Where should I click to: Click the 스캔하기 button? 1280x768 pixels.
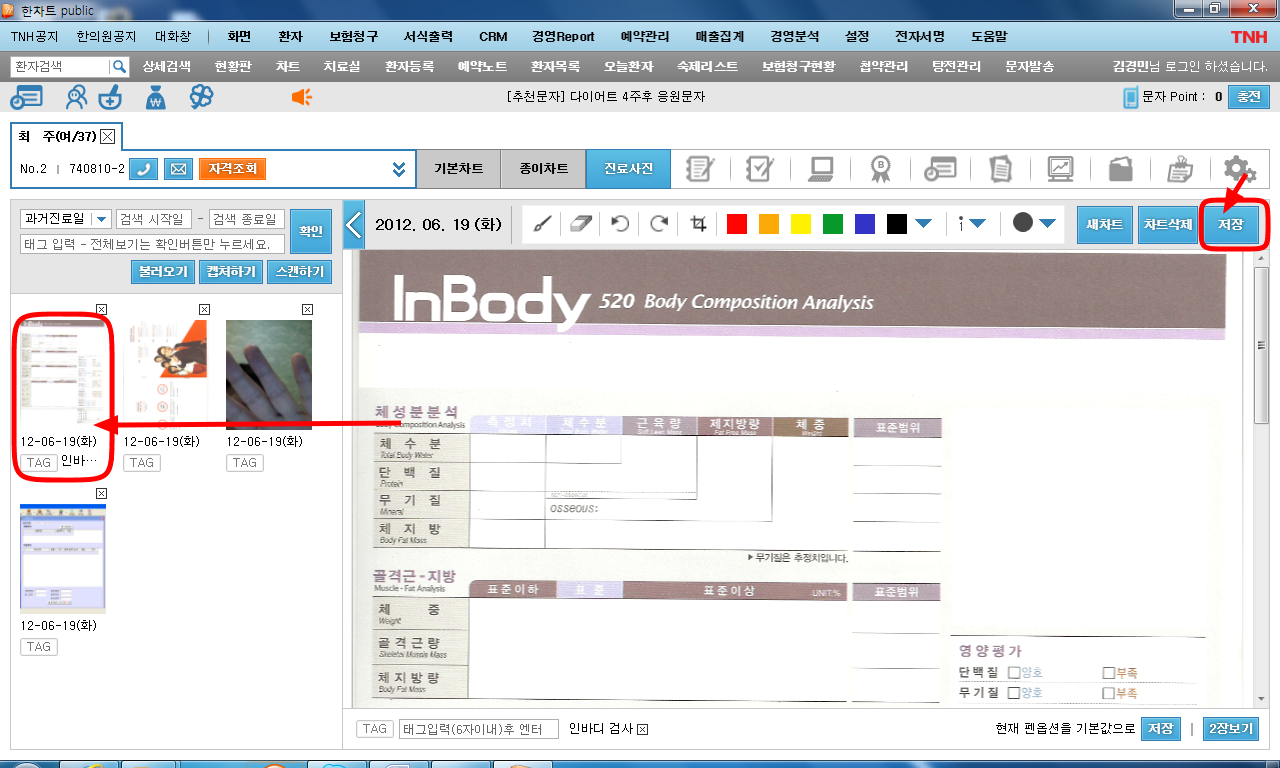[x=299, y=271]
